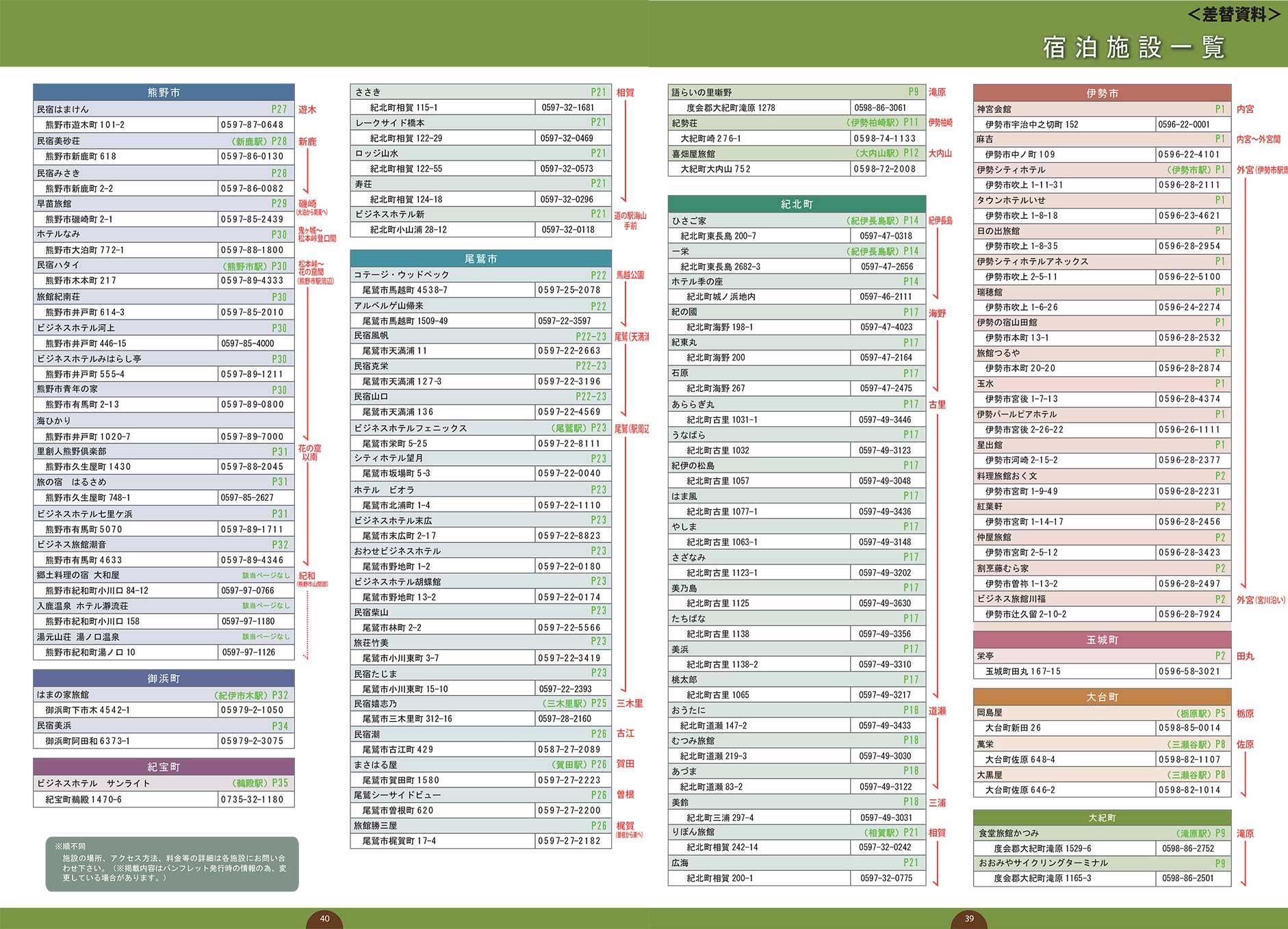Click the 宿泊施設一覧 page title
This screenshot has height=929, width=1288.
click(1134, 47)
